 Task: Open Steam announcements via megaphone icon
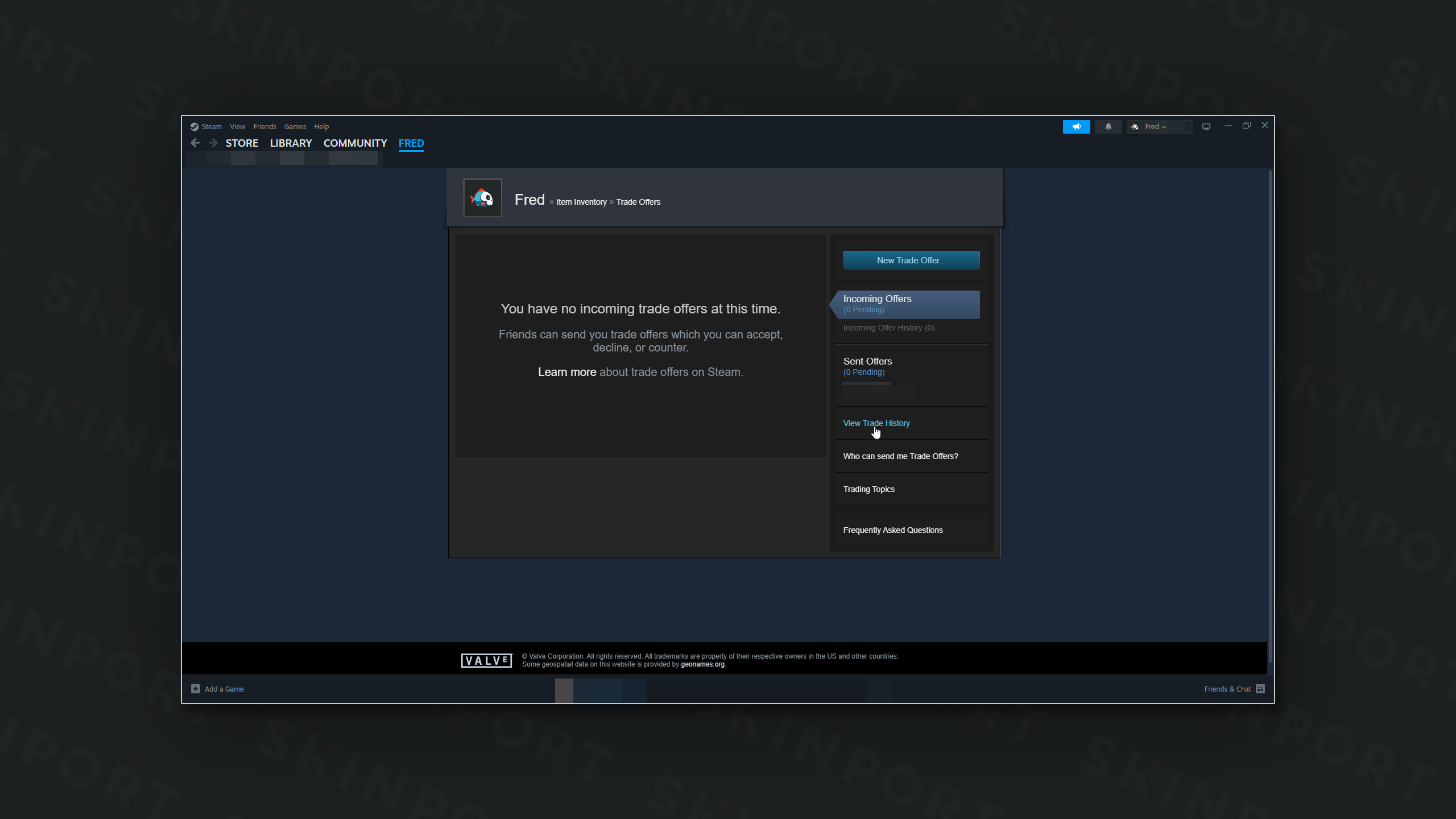coord(1077,126)
